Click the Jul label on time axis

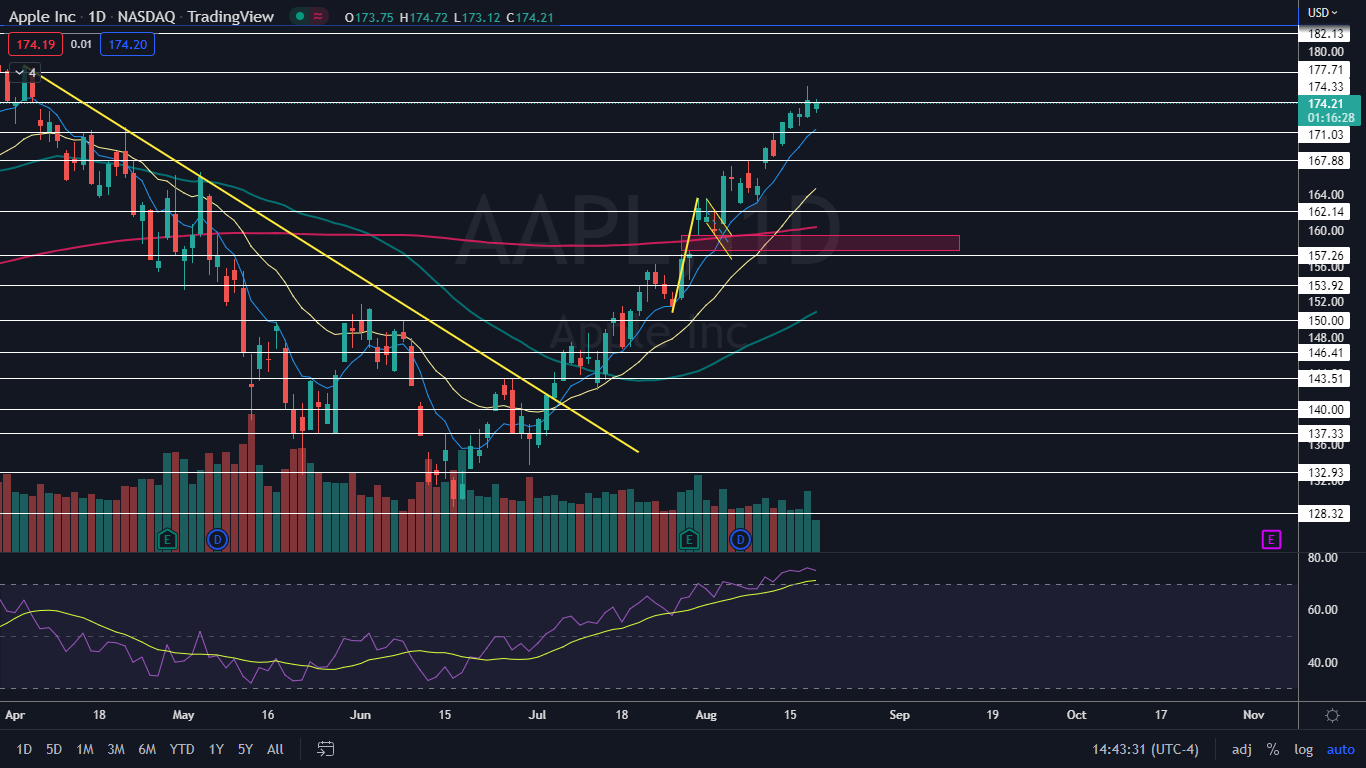point(537,715)
